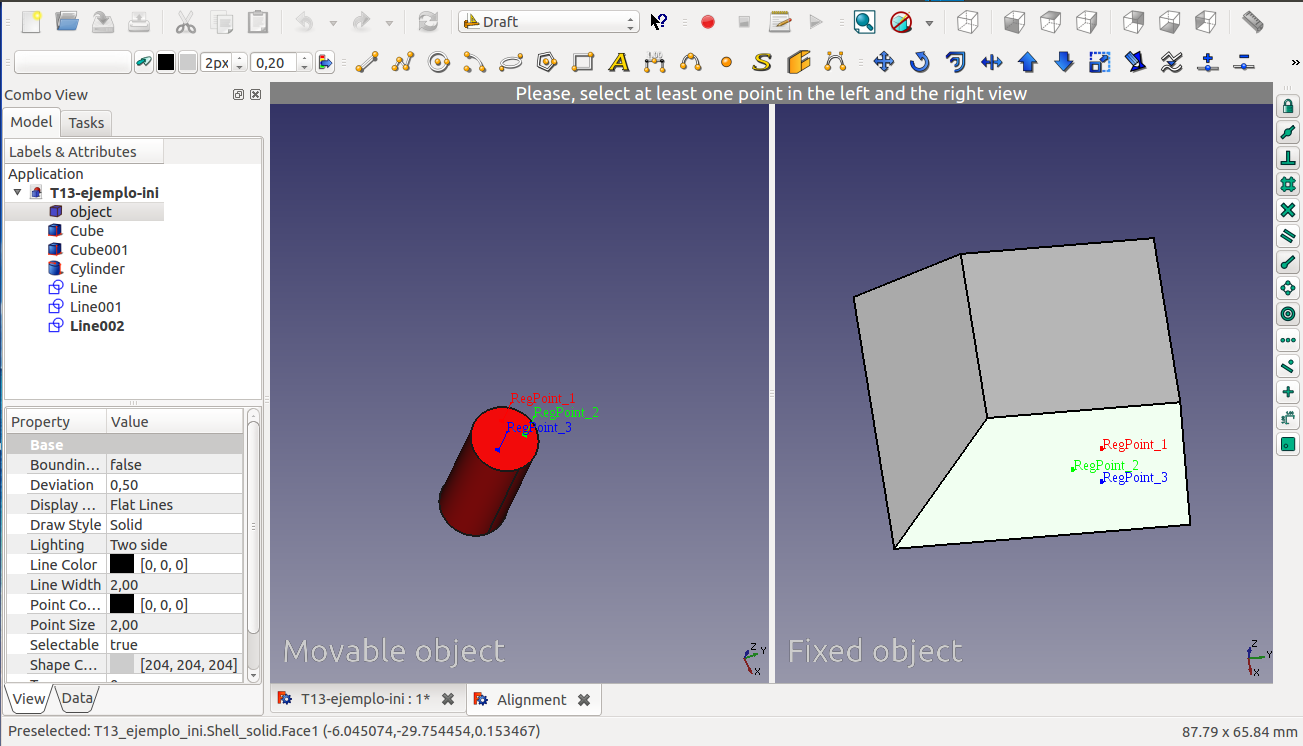Screen dimensions: 1303x746
Task: Open the draw style dropdown arrow
Action: coord(929,22)
